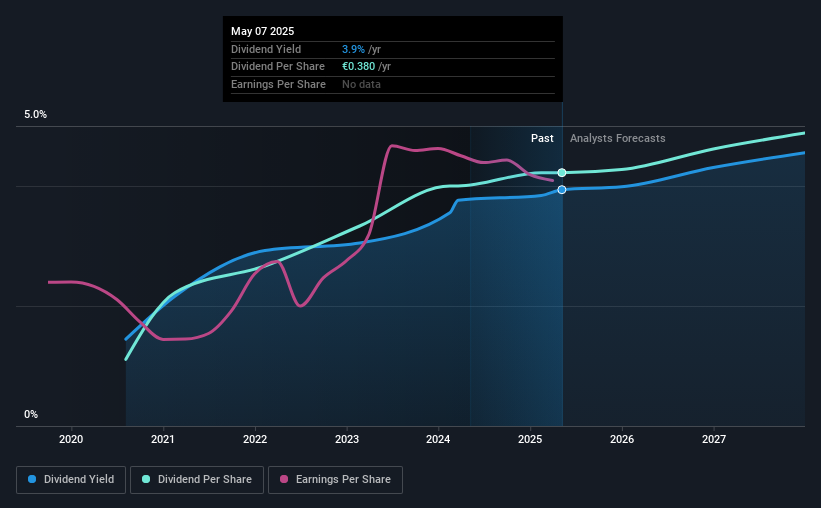The image size is (821, 508).
Task: Click the pink Earnings Per Share legend dot
Action: click(284, 479)
